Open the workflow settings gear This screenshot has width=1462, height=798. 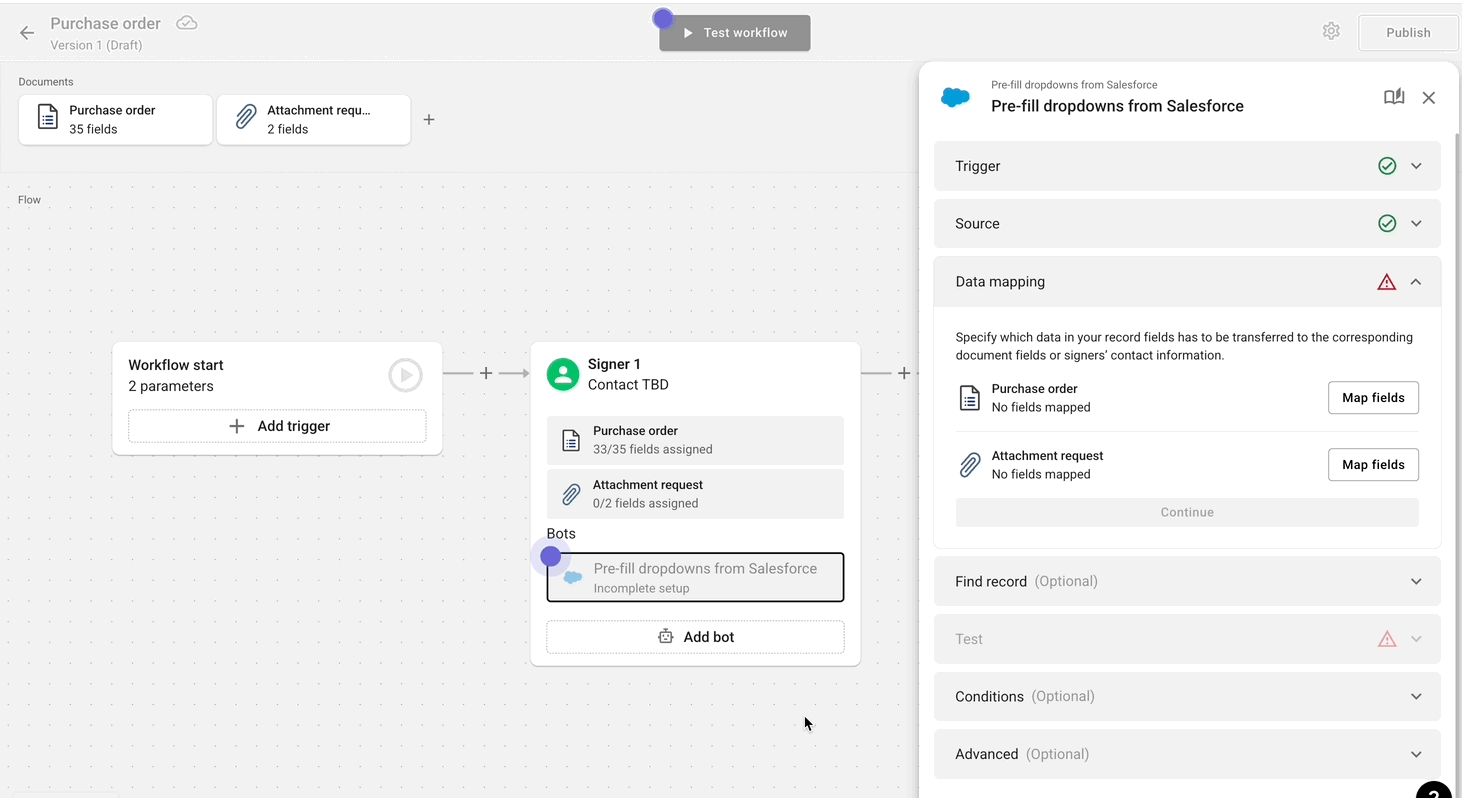pyautogui.click(x=1331, y=31)
